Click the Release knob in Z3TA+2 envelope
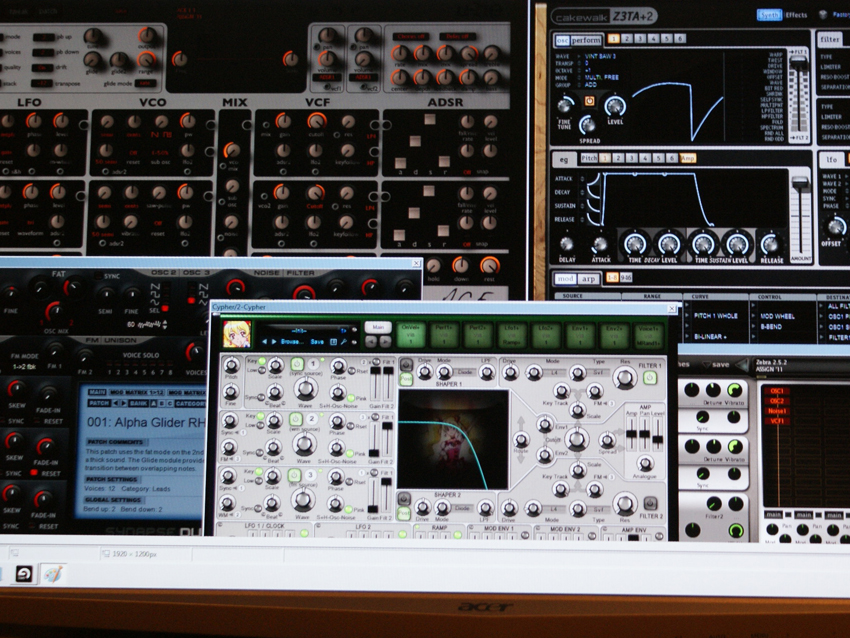Viewport: 850px width, 638px height. (770, 245)
